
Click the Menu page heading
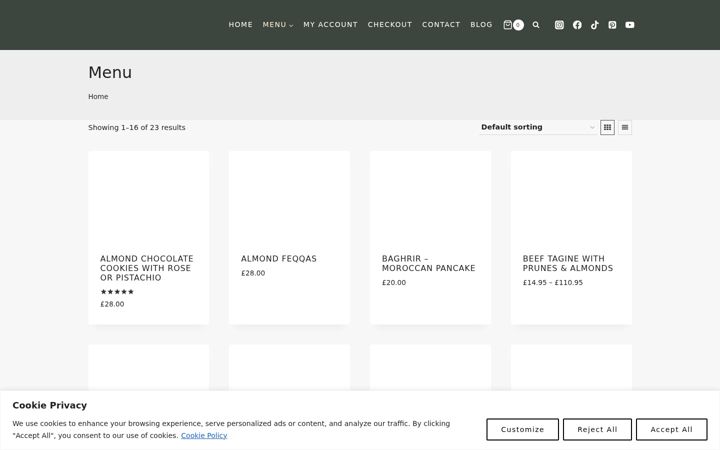[110, 73]
